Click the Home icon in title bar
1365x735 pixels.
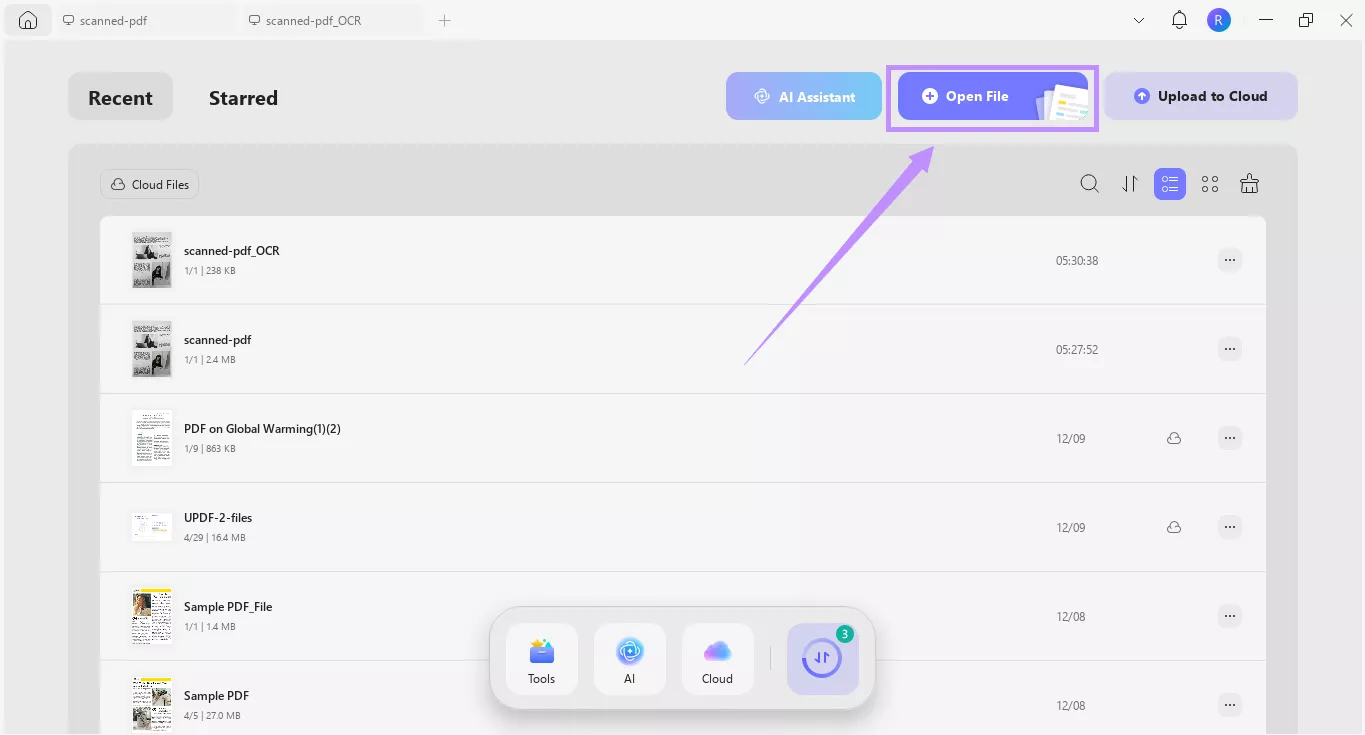(x=28, y=20)
